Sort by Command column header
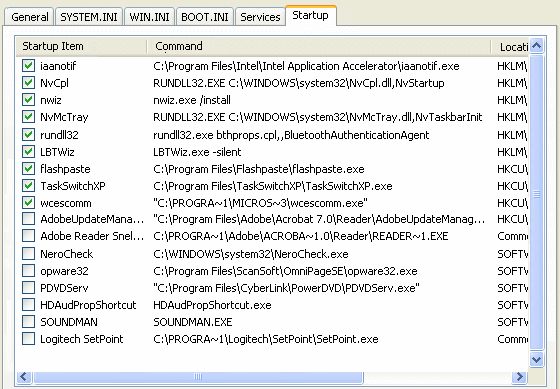Image resolution: width=560 pixels, height=389 pixels. [319, 46]
